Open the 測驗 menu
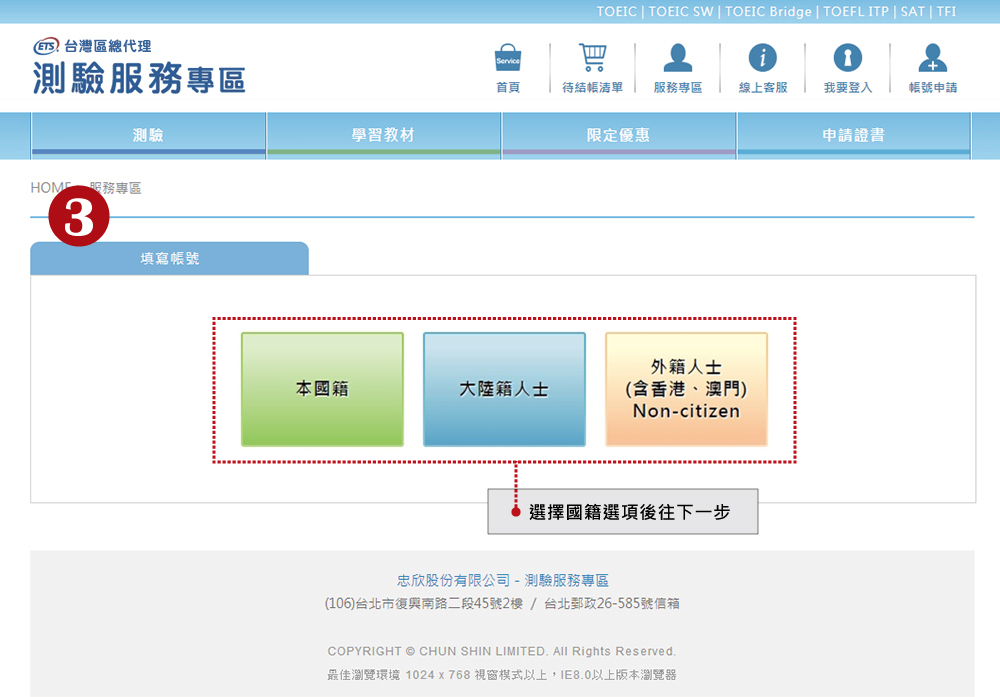This screenshot has height=697, width=1000. [148, 136]
